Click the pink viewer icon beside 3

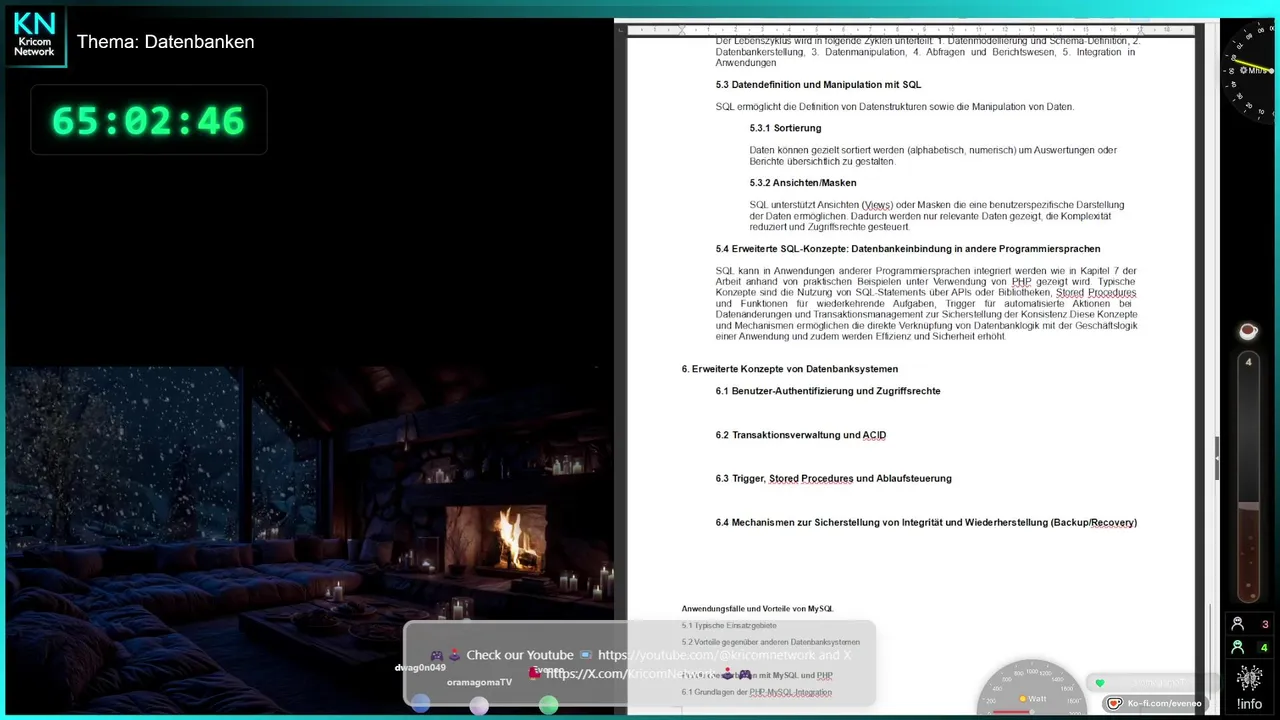pos(1237,624)
